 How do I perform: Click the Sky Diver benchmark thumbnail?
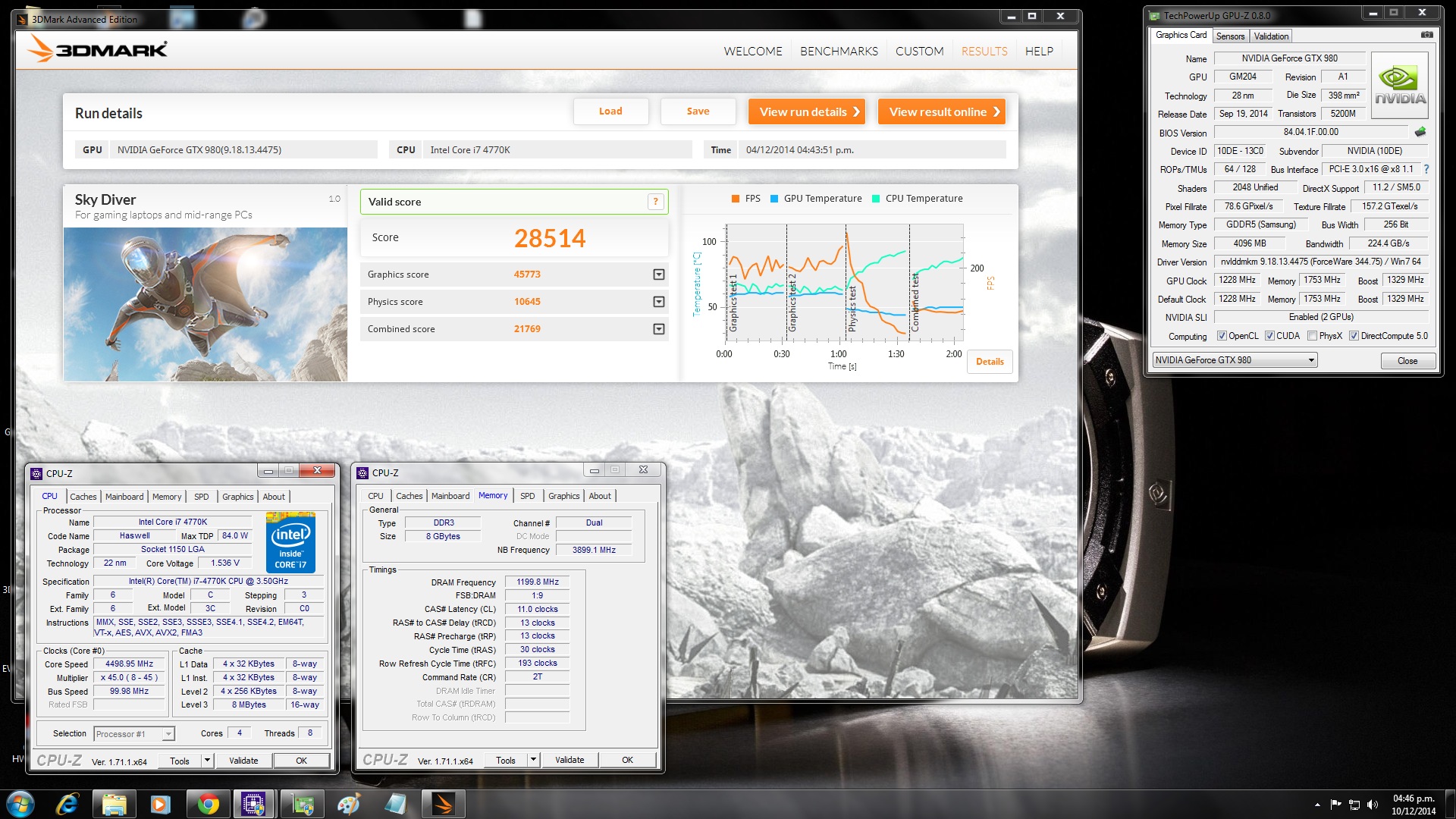tap(206, 304)
